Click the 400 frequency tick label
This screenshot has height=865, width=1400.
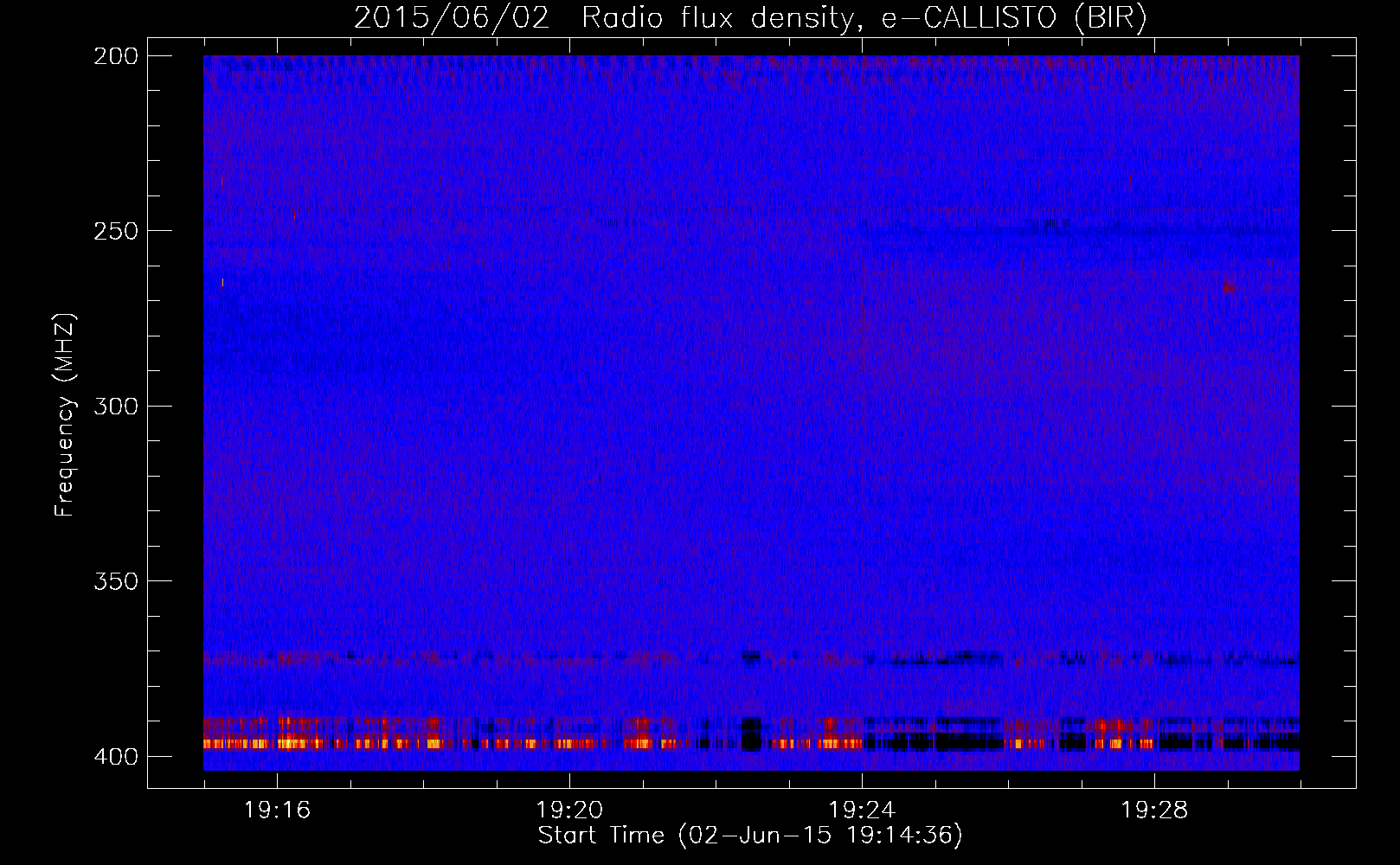click(116, 757)
